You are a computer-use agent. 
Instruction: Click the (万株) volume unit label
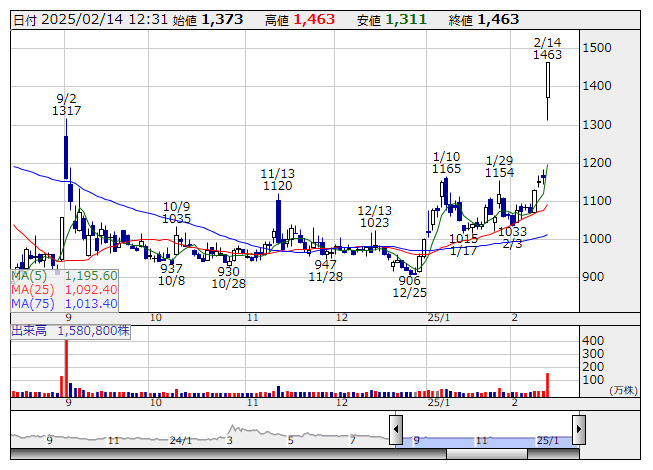[x=623, y=390]
